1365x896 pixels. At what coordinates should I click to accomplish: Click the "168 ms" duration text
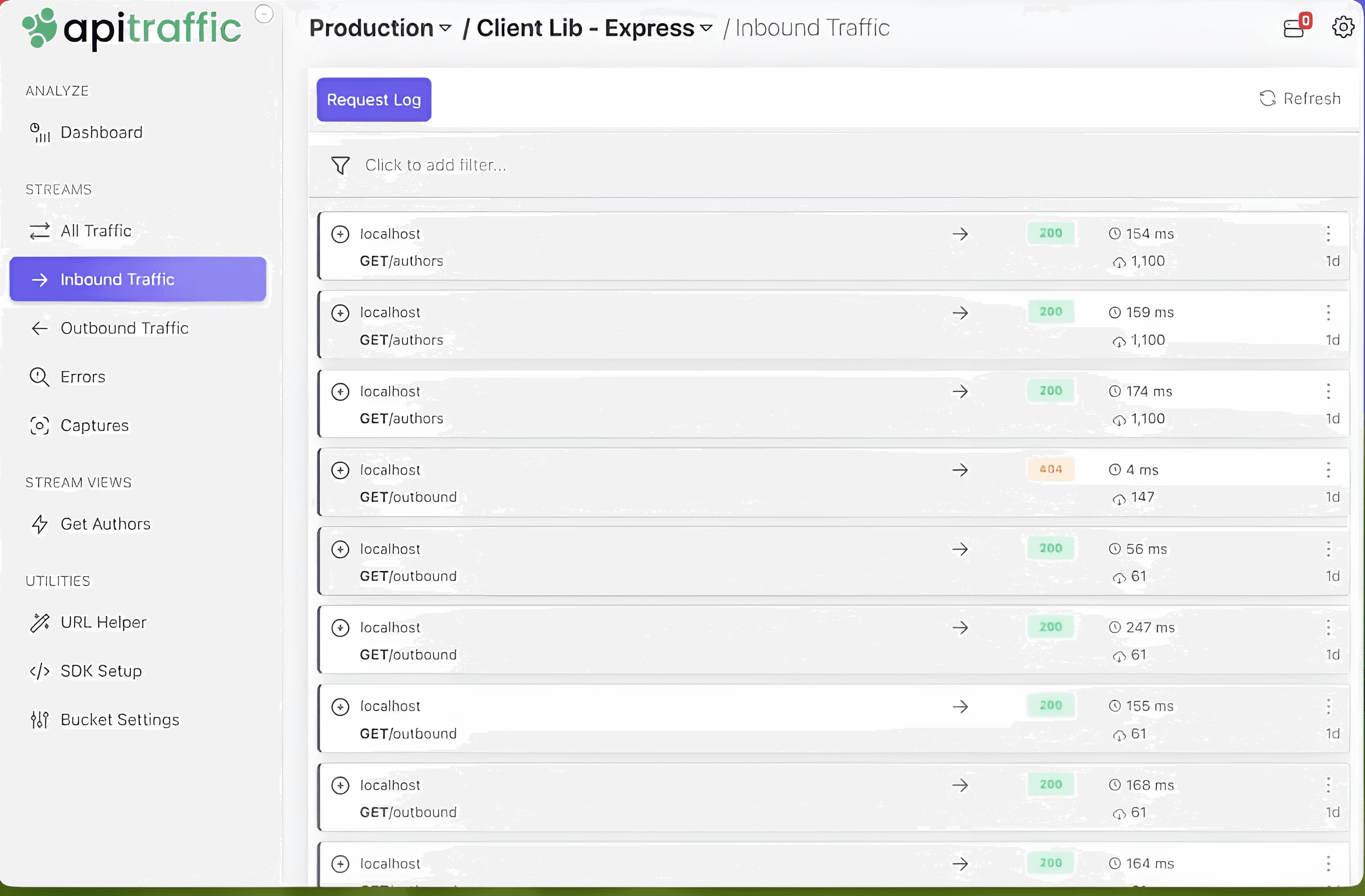[x=1150, y=785]
